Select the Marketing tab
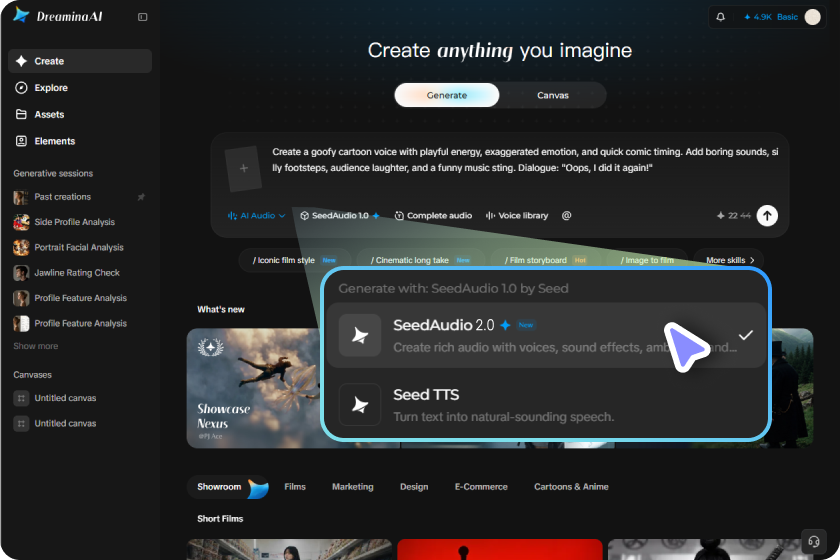Image resolution: width=840 pixels, height=560 pixels. 352,487
